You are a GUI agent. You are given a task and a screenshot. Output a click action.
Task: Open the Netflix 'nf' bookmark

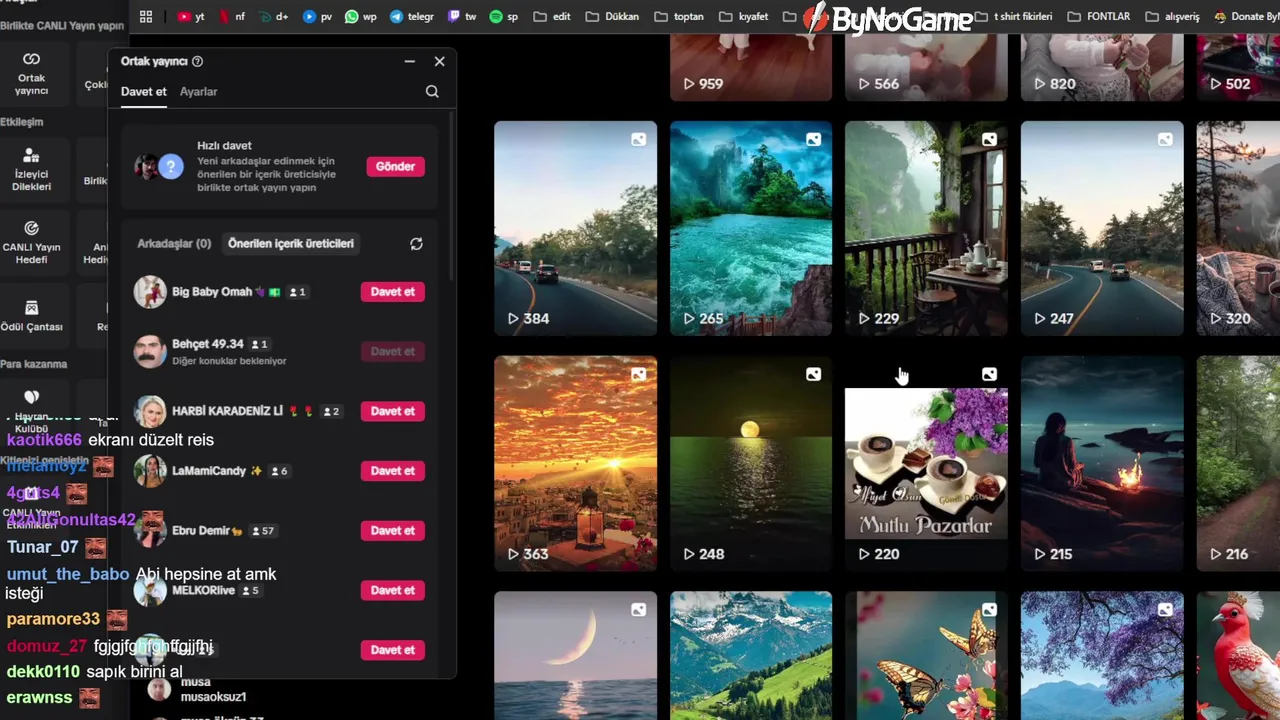[232, 16]
